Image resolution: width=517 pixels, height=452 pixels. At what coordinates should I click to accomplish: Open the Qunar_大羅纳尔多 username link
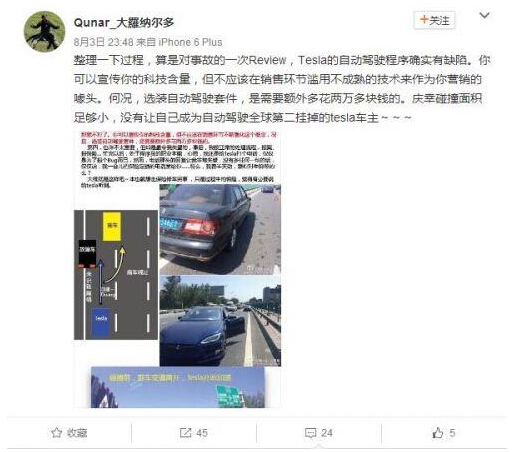click(124, 23)
